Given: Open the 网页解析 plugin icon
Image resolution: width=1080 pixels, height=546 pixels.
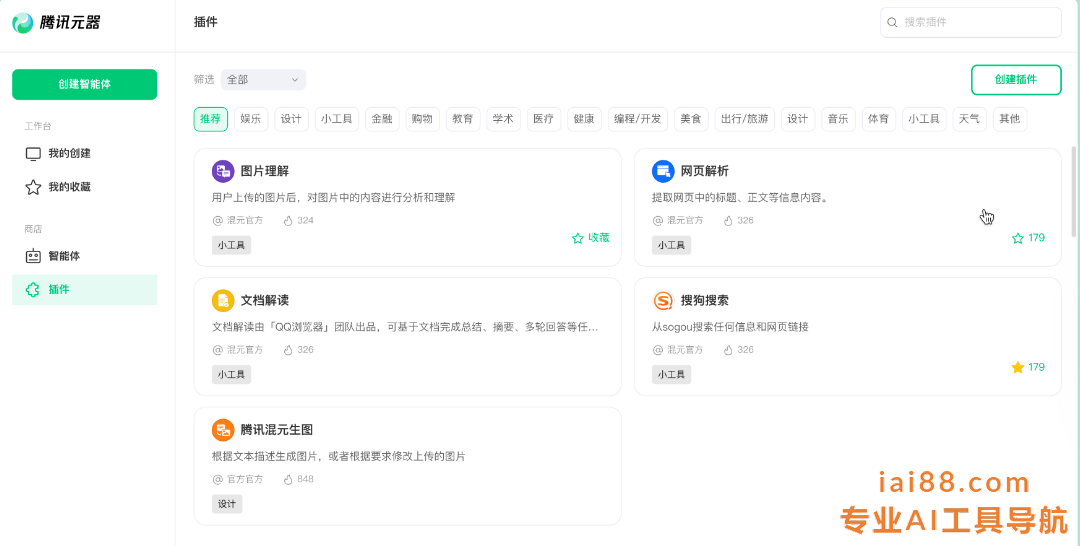Looking at the screenshot, I should 663,171.
